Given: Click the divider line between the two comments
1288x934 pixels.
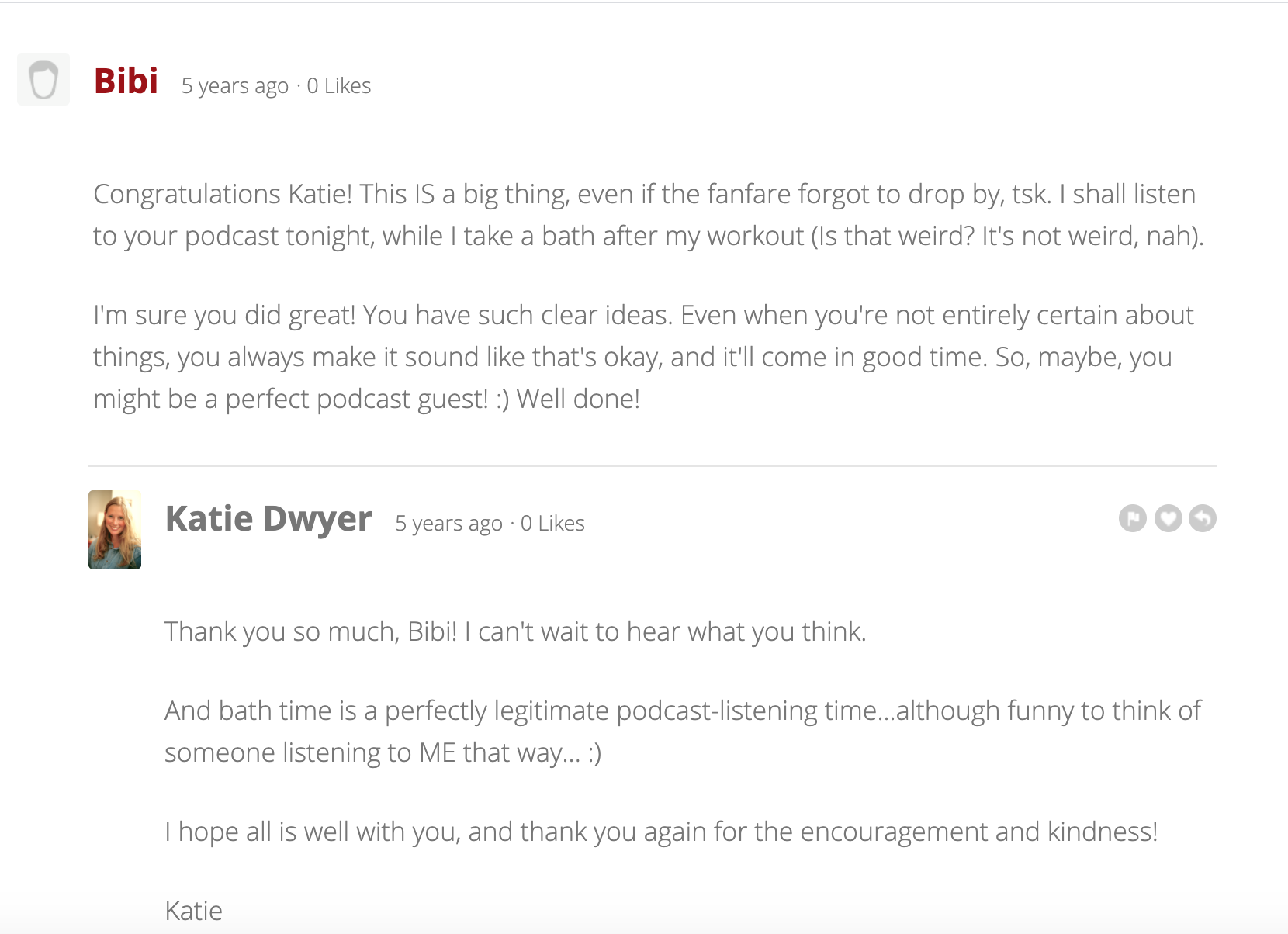Looking at the screenshot, I should 652,466.
